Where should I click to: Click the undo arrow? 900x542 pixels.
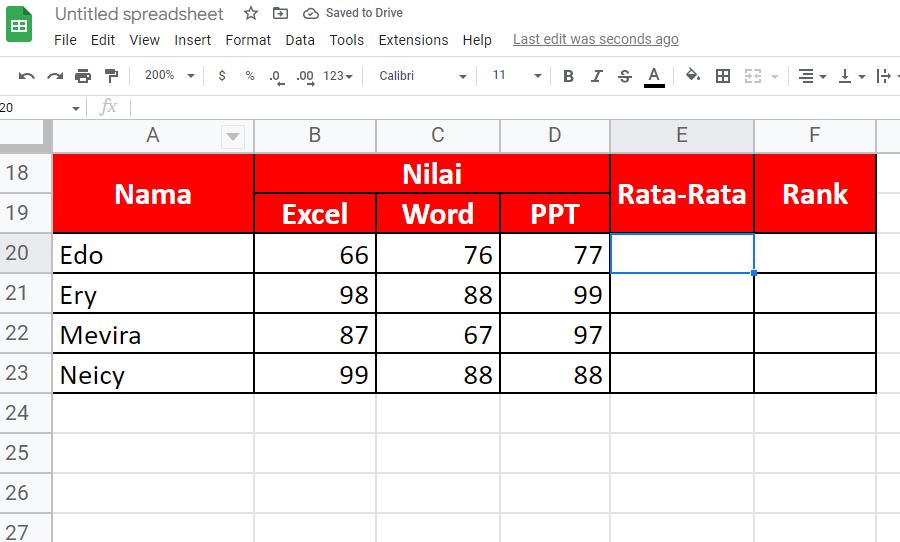click(x=26, y=76)
